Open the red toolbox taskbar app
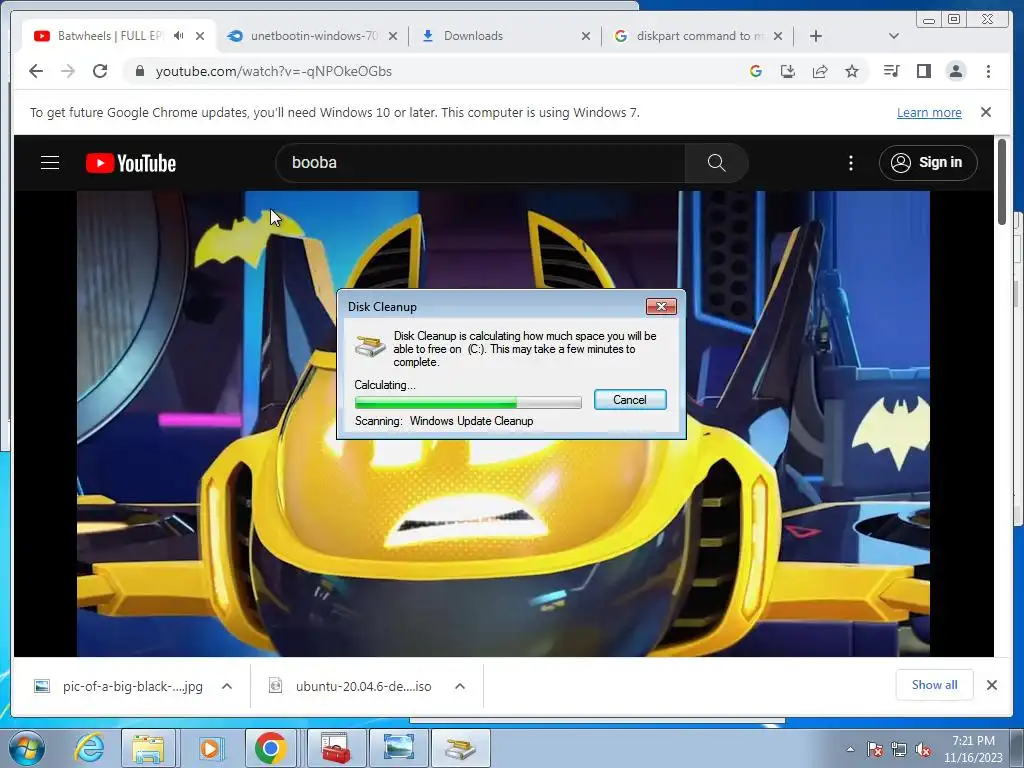This screenshot has width=1024, height=768. pos(336,748)
